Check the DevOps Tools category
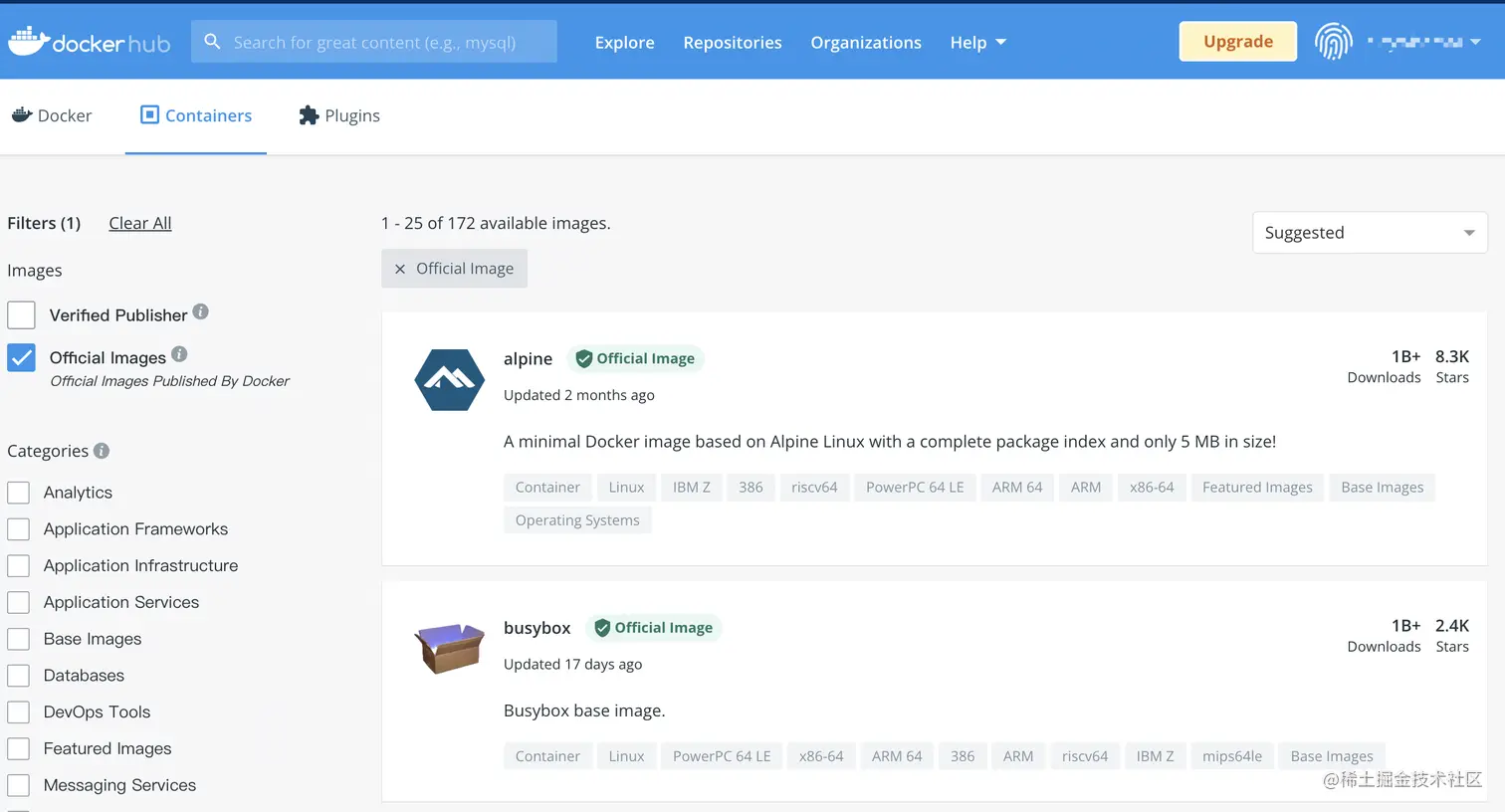Screen dimensions: 1505x812 19,712
